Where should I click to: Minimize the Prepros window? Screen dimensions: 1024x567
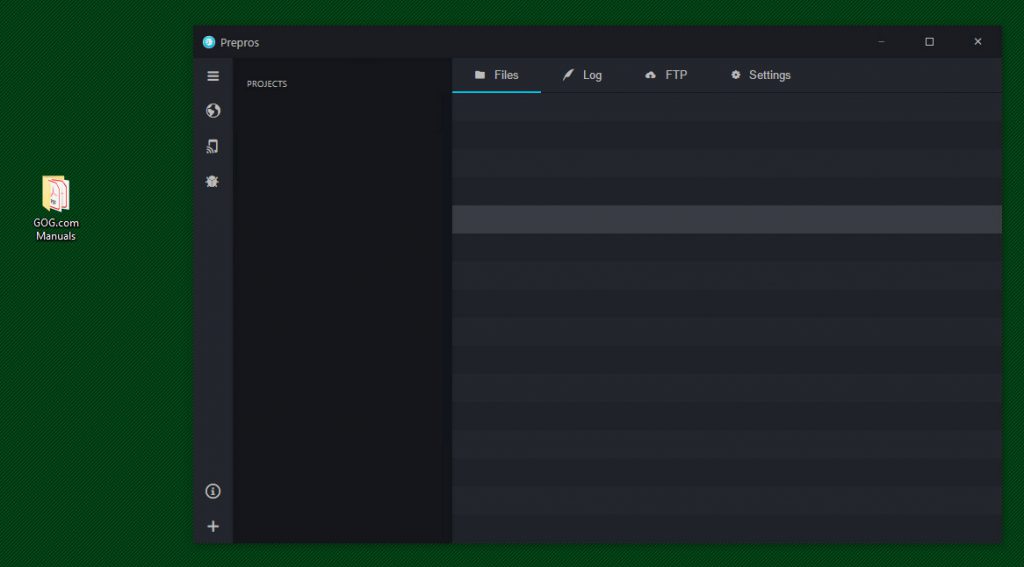881,42
